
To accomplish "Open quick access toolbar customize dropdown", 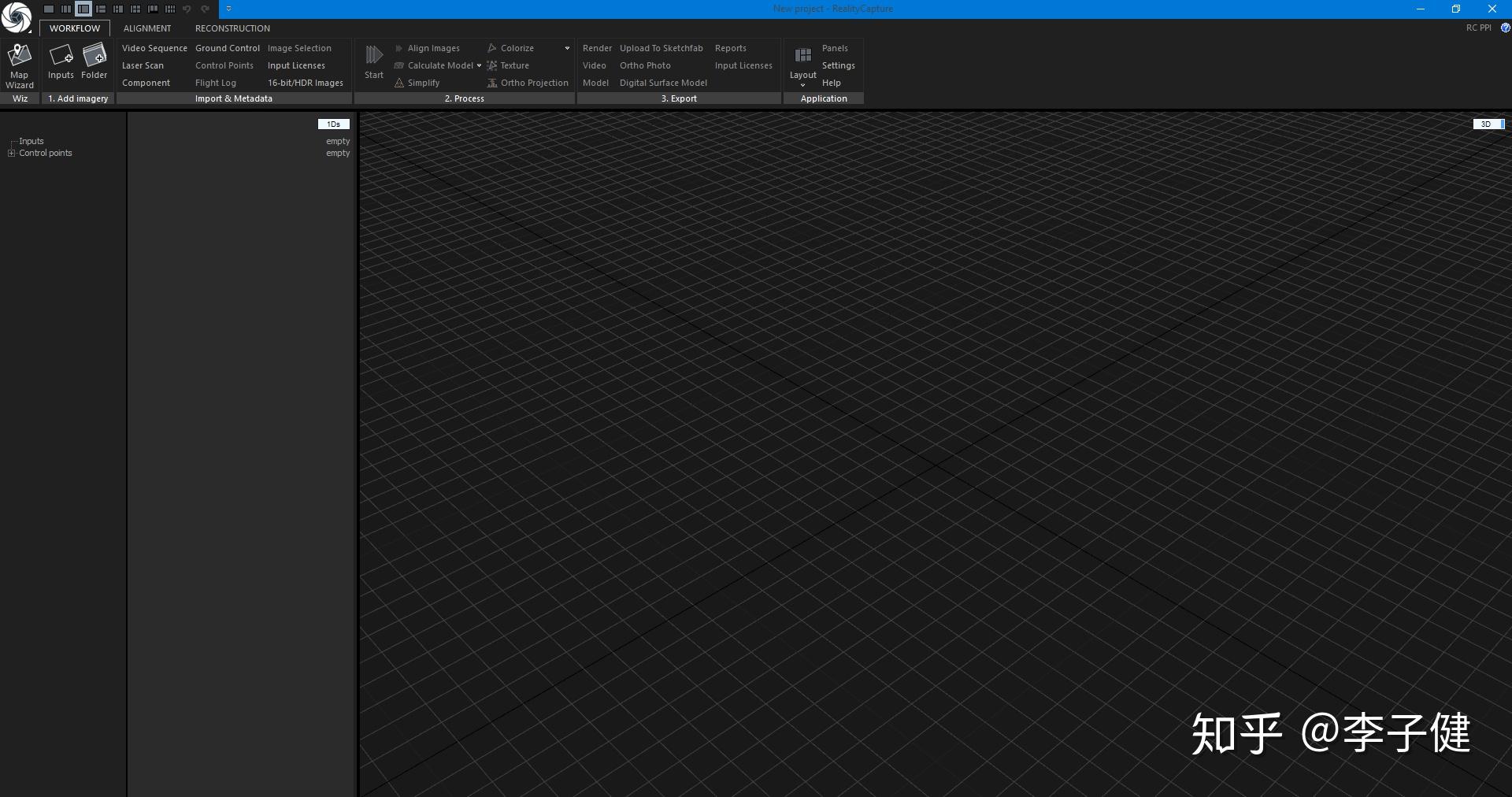I will [x=228, y=9].
